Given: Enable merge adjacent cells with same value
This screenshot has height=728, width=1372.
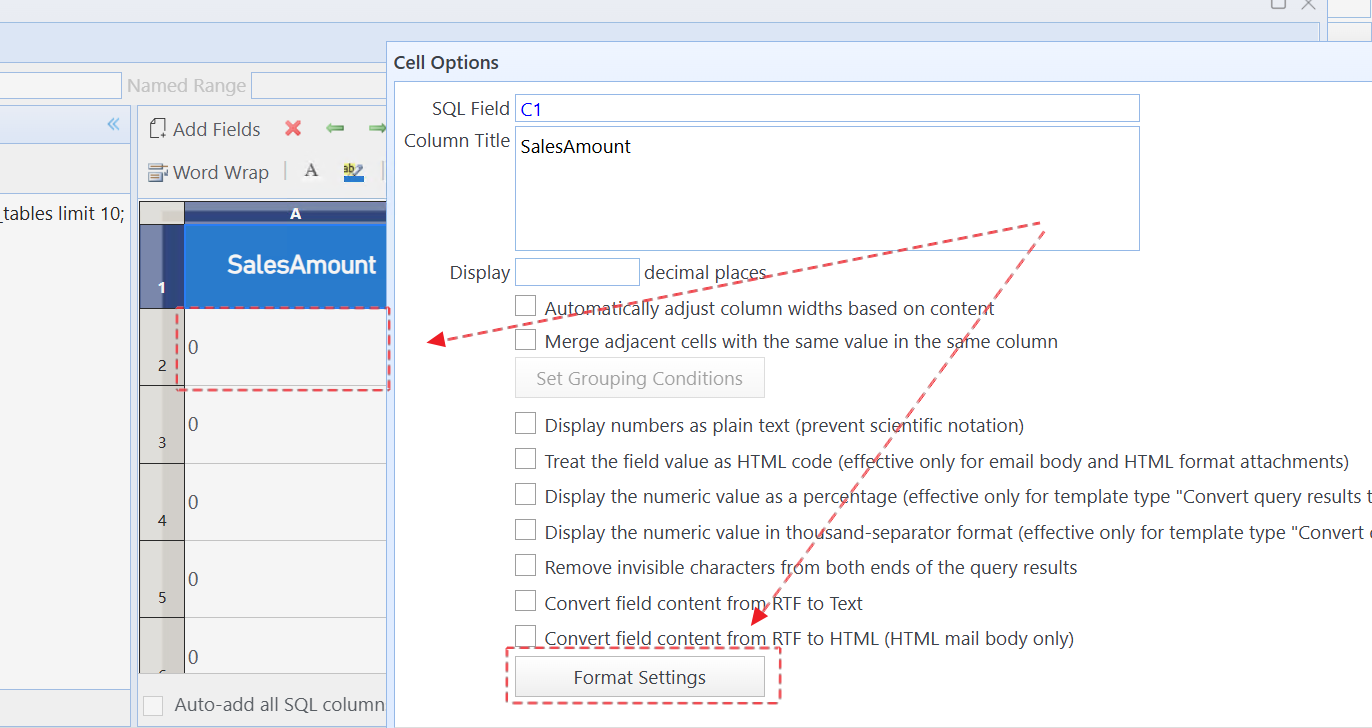Looking at the screenshot, I should point(526,340).
